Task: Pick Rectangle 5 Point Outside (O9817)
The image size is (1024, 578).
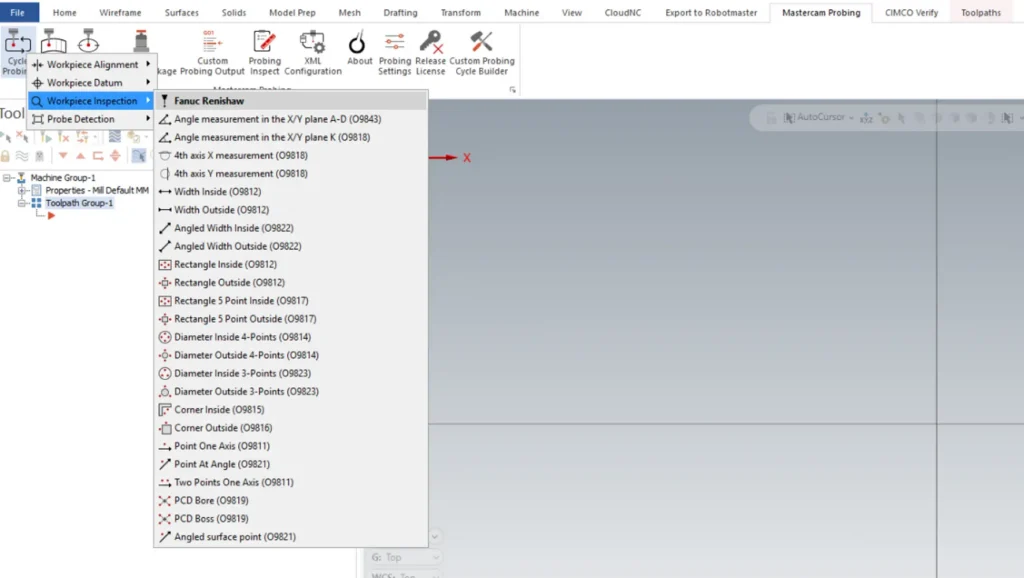Action: click(291, 319)
